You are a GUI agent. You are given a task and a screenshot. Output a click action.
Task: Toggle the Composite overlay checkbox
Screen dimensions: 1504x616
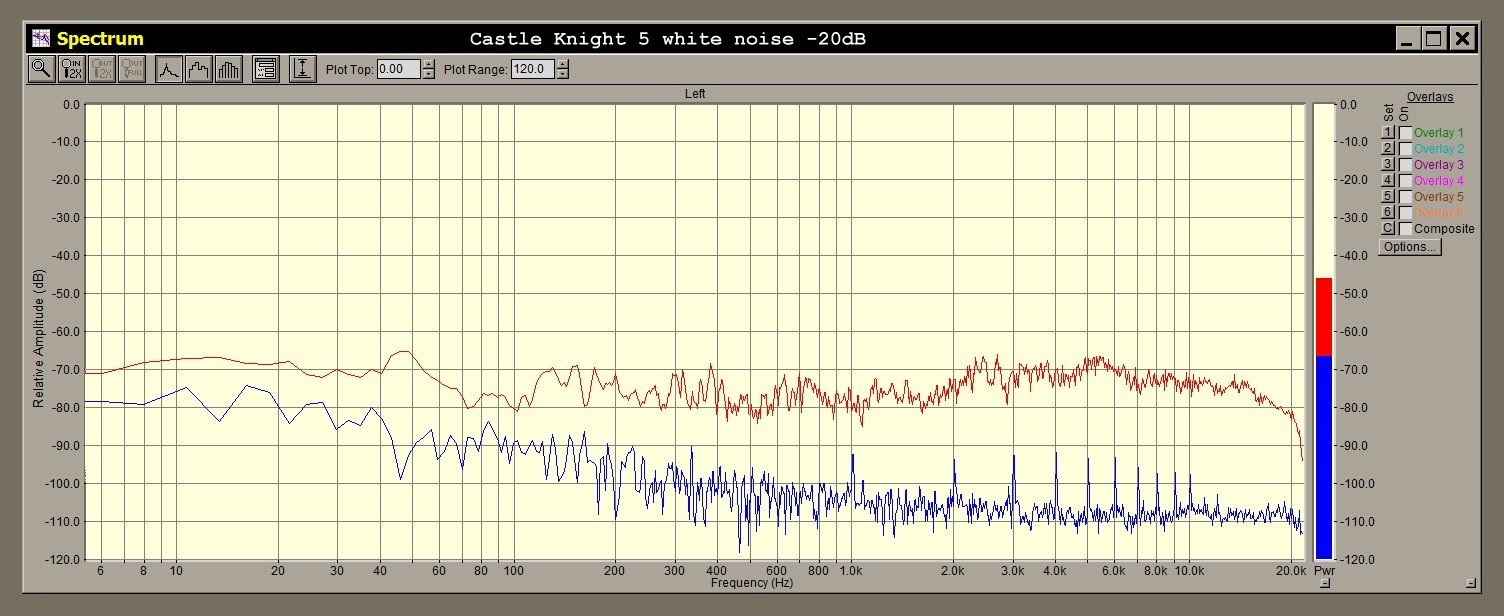click(1405, 229)
